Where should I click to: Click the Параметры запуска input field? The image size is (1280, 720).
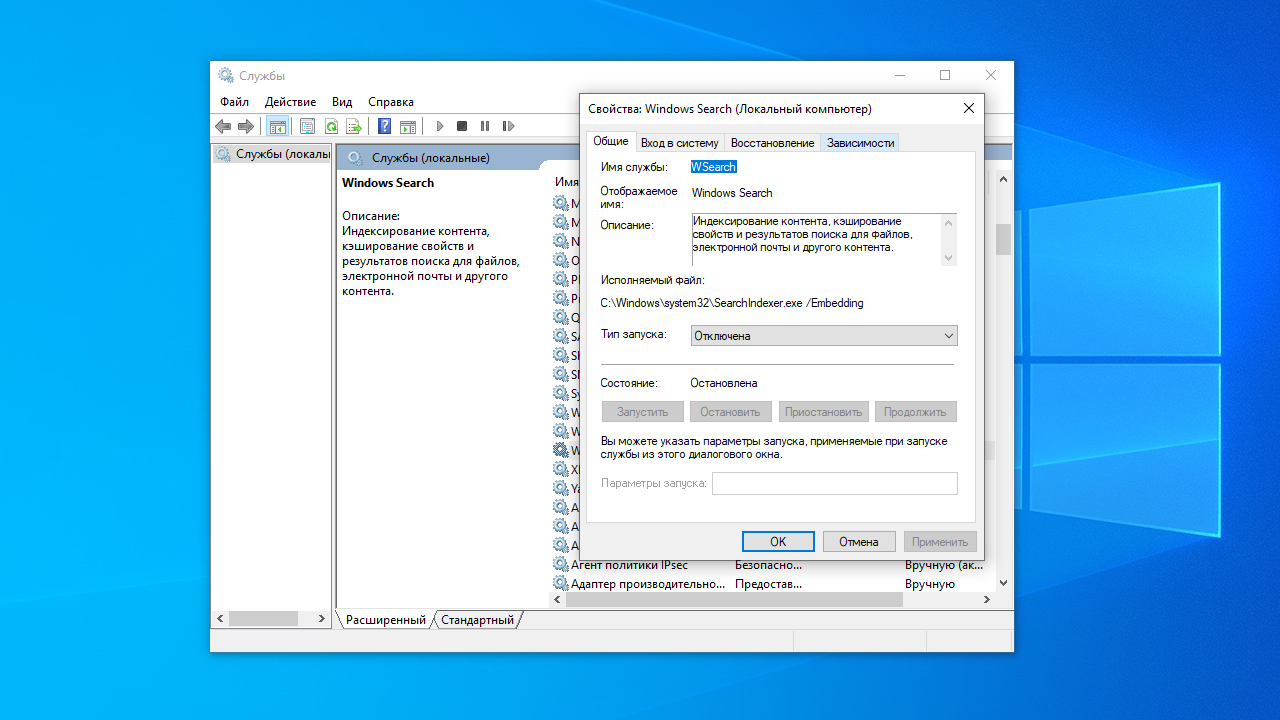click(835, 484)
